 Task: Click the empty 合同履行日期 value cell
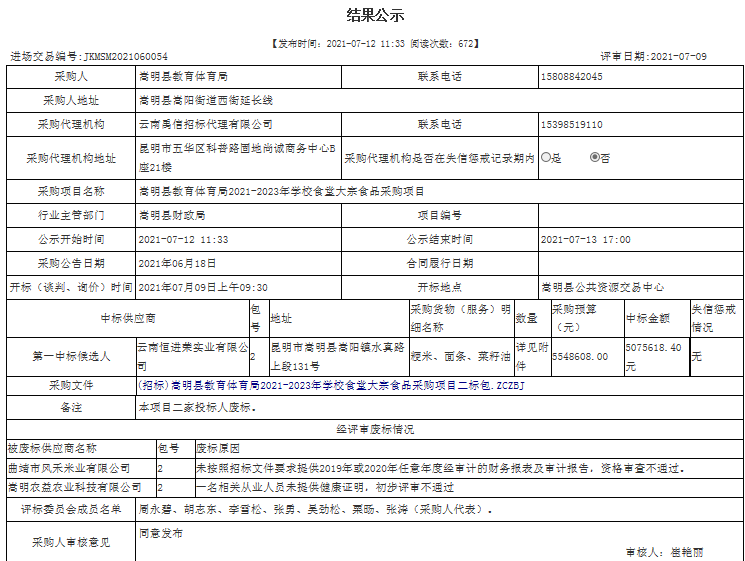[637, 263]
